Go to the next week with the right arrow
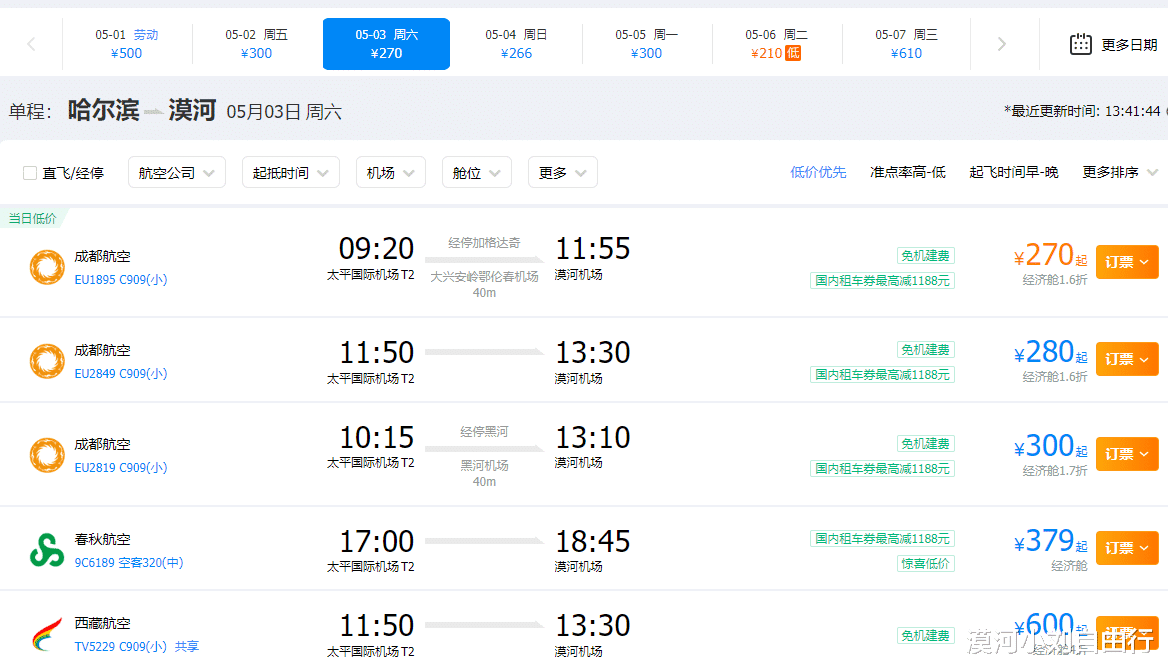1168x672 pixels. click(1002, 44)
